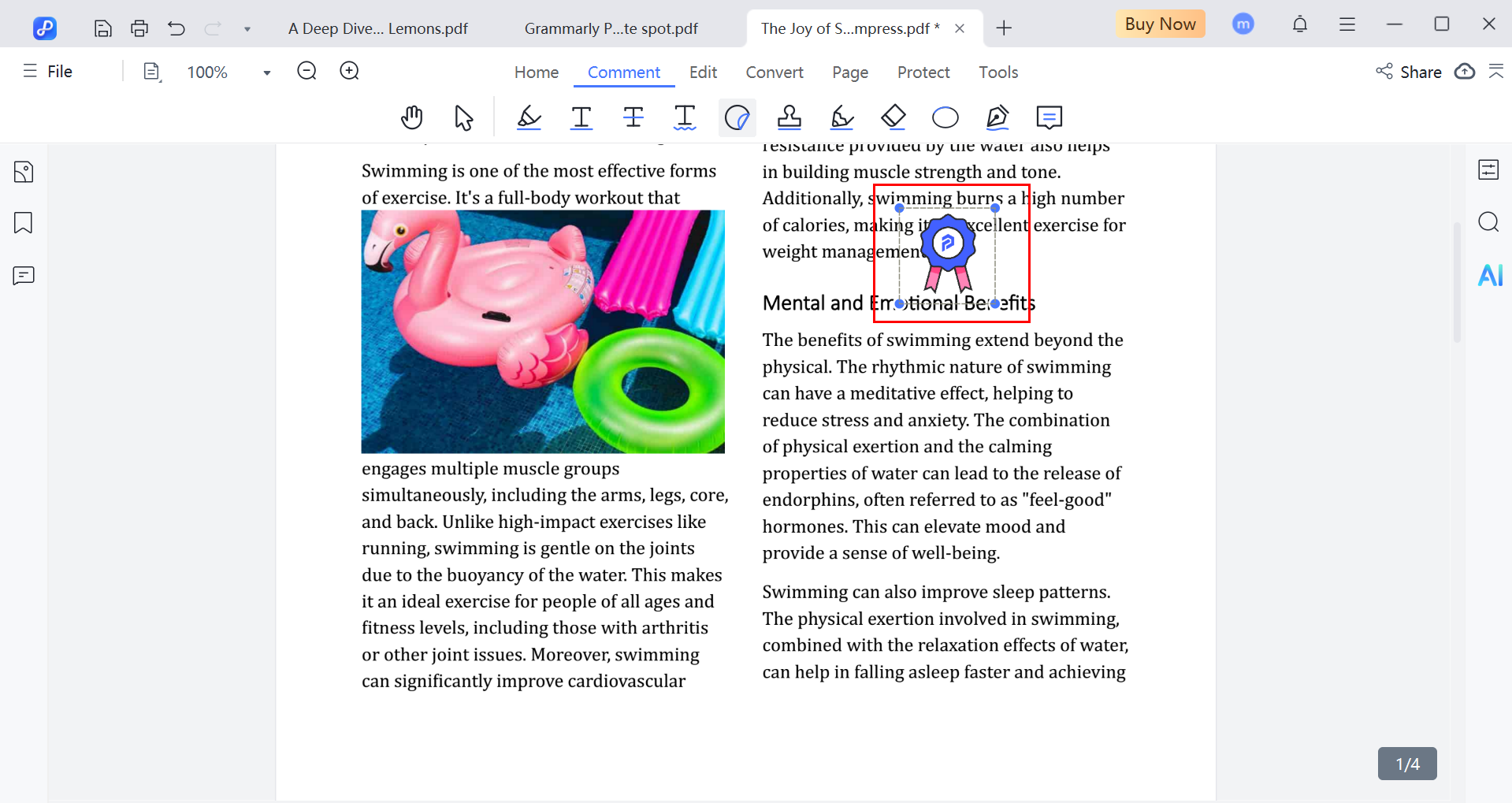
Task: Add a text comment note
Action: click(x=1049, y=117)
